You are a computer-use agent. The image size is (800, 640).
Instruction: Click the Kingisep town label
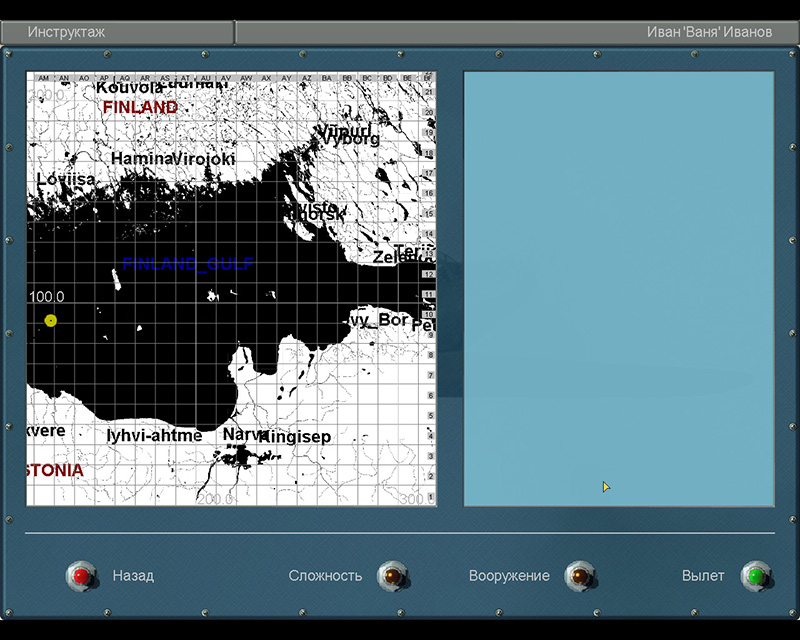296,437
